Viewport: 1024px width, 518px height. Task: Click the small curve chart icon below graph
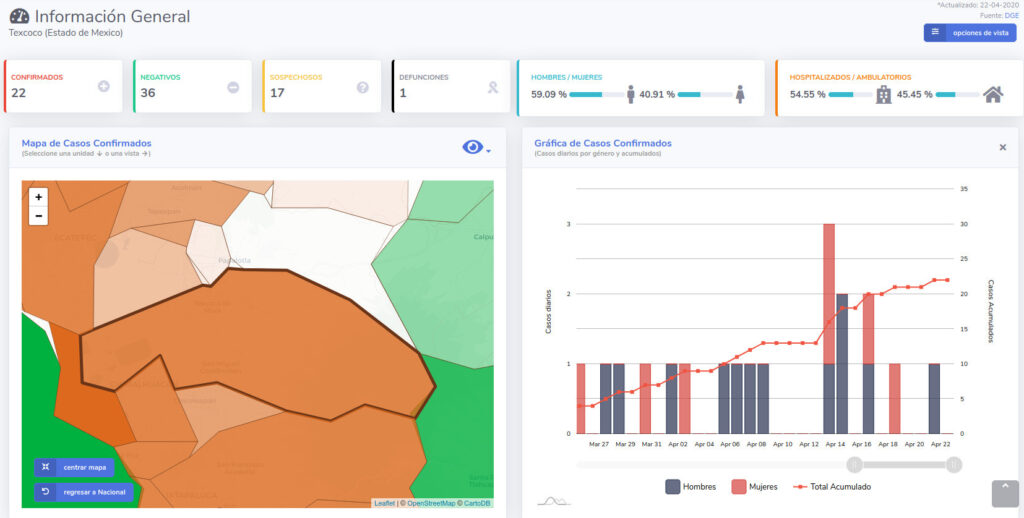(x=553, y=500)
